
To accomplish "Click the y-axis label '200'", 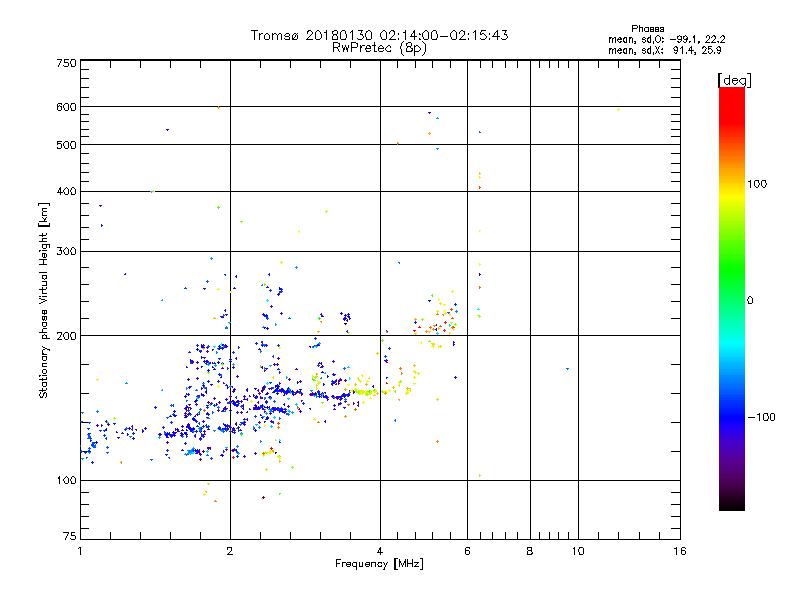I will pos(66,336).
